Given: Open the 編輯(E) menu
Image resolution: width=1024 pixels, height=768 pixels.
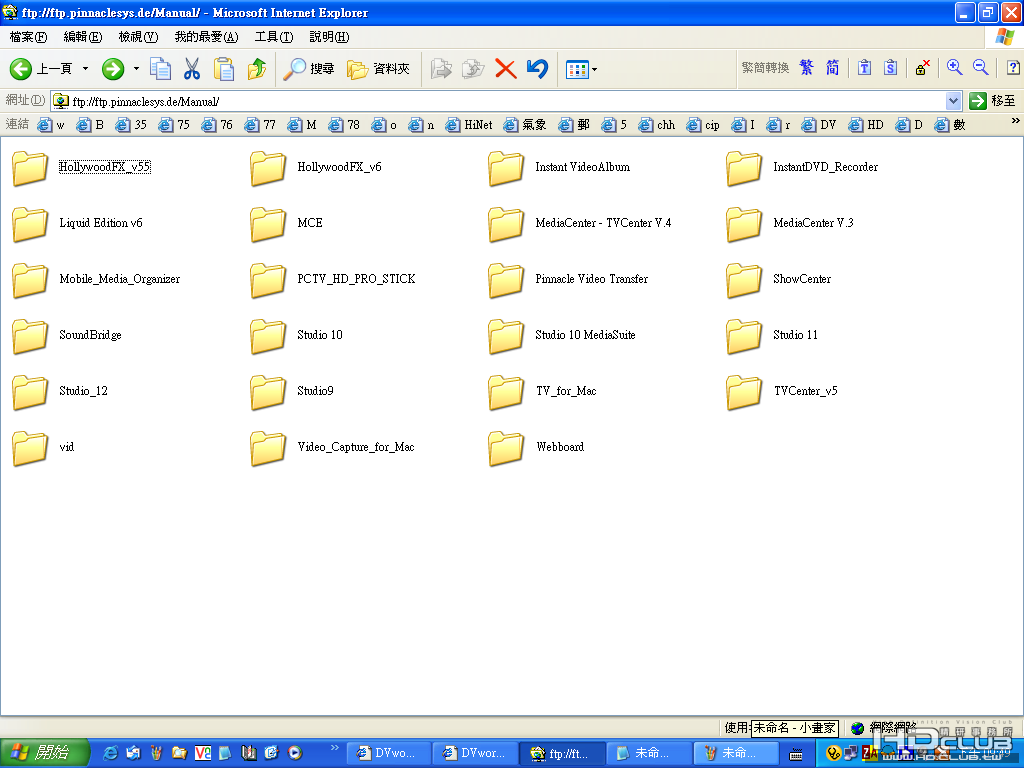Looking at the screenshot, I should 83,37.
